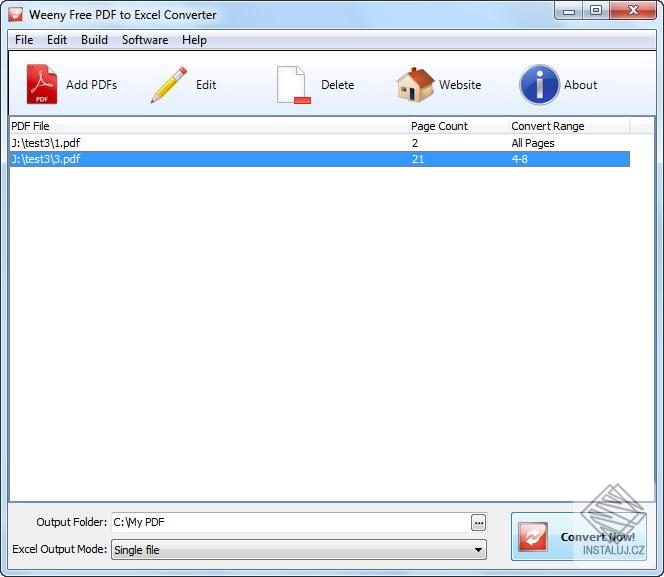Click the app icon in the title bar
Image resolution: width=664 pixels, height=577 pixels.
tap(16, 14)
